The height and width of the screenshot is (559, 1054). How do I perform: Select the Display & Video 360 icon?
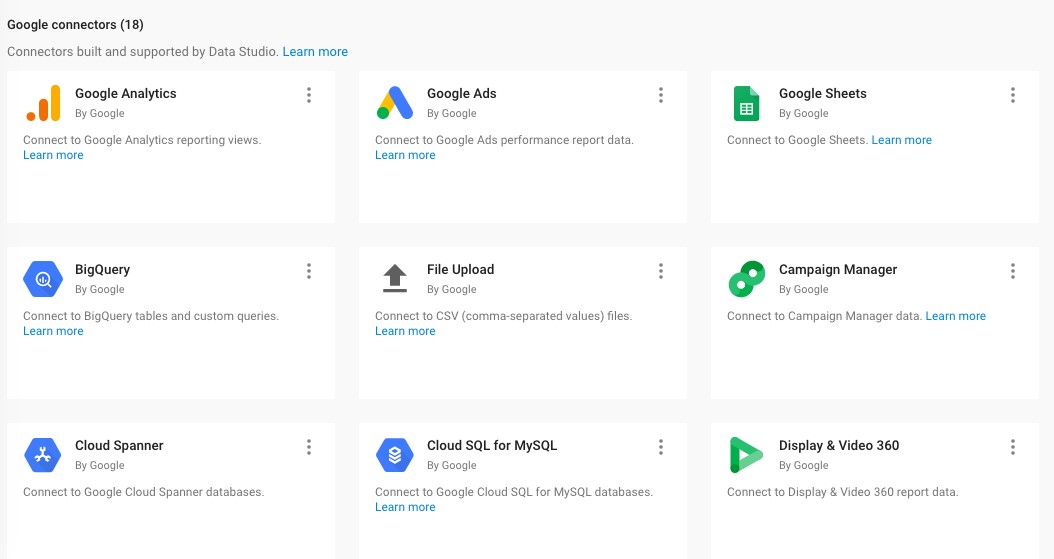(746, 455)
